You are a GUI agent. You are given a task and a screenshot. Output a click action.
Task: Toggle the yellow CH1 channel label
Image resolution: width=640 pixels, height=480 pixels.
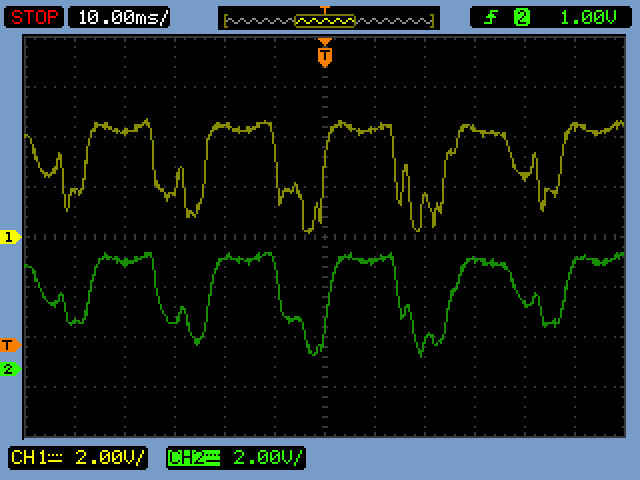coord(27,458)
